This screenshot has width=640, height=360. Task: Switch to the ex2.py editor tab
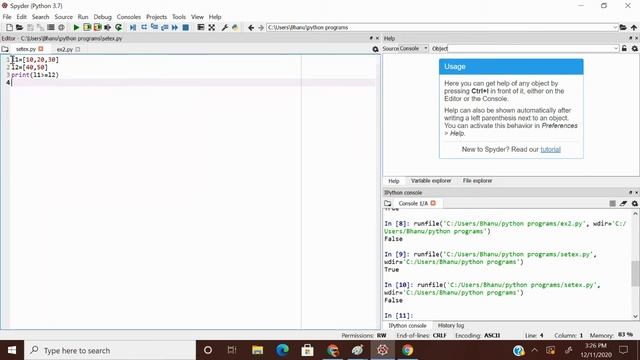(65, 49)
